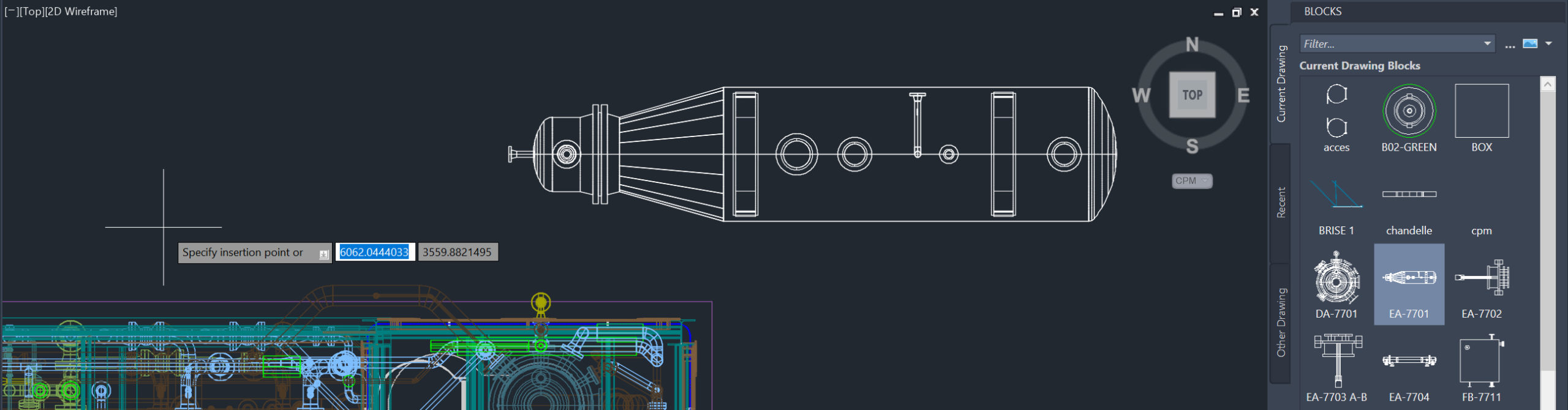Screen dimensions: 1568x410
Task: Click into the Filter text field
Action: pos(1389,43)
